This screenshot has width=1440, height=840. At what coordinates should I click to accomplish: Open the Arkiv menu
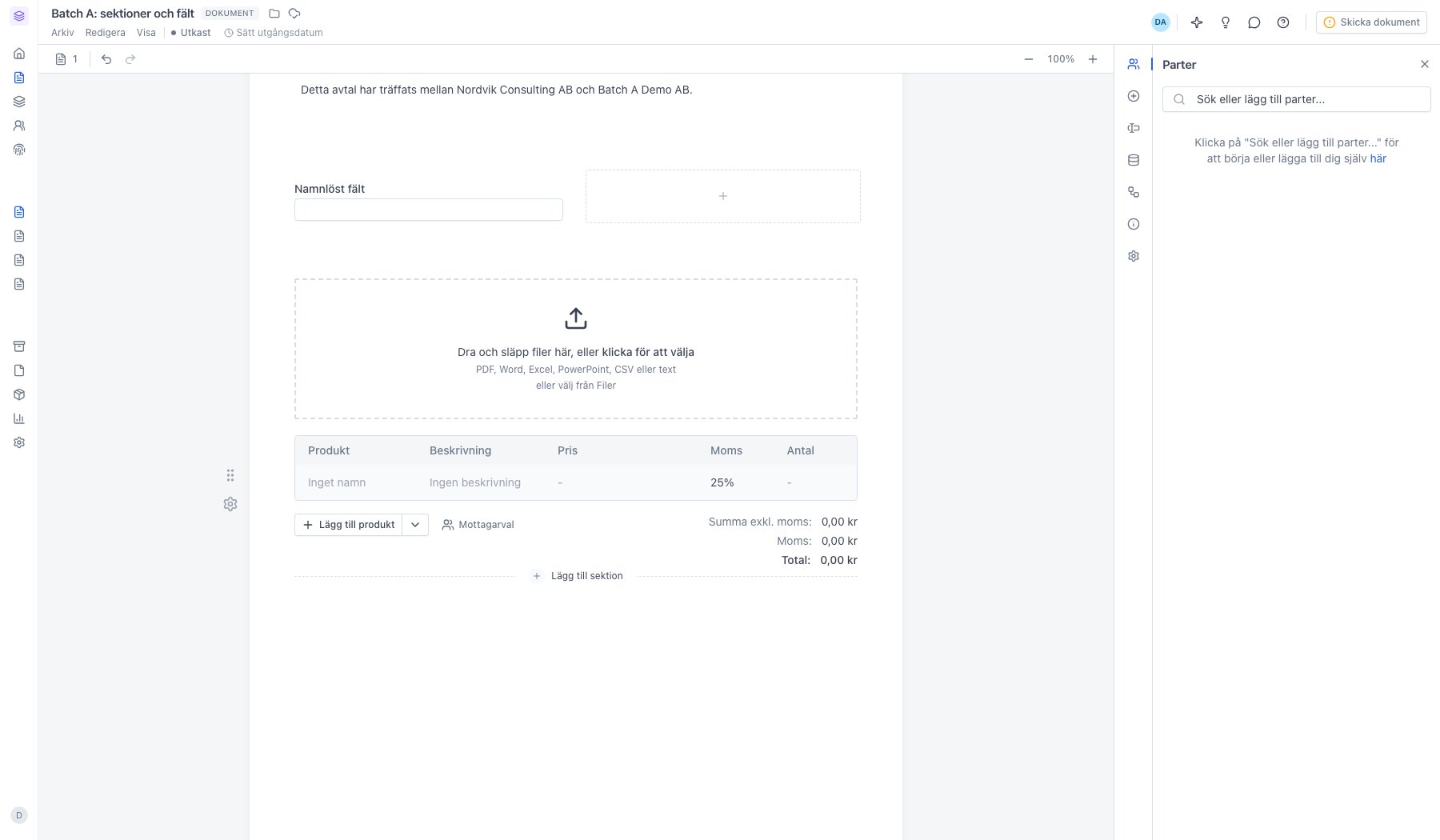tap(62, 33)
